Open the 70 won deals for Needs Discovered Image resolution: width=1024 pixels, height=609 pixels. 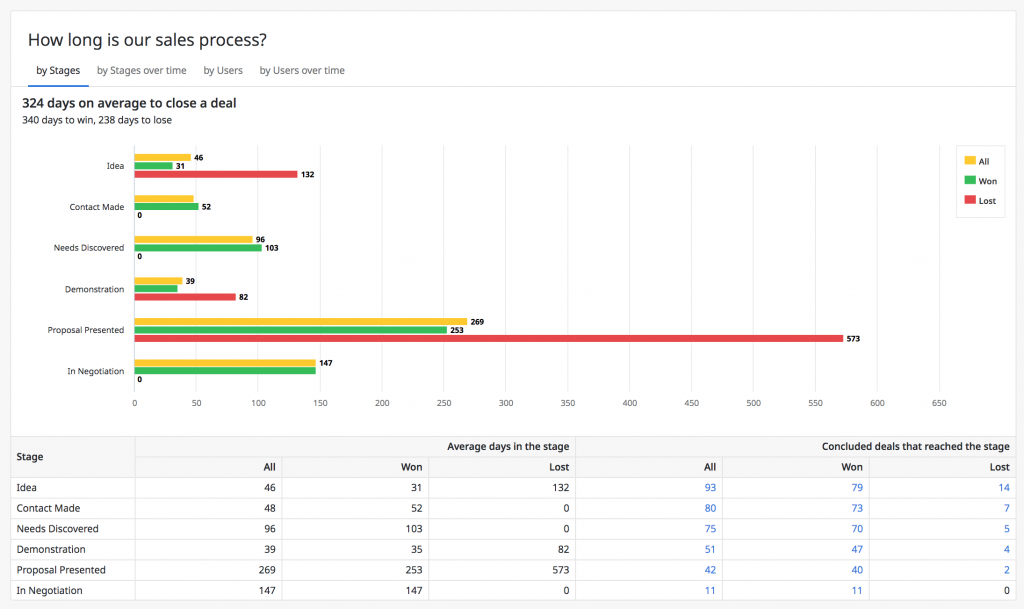(x=857, y=529)
